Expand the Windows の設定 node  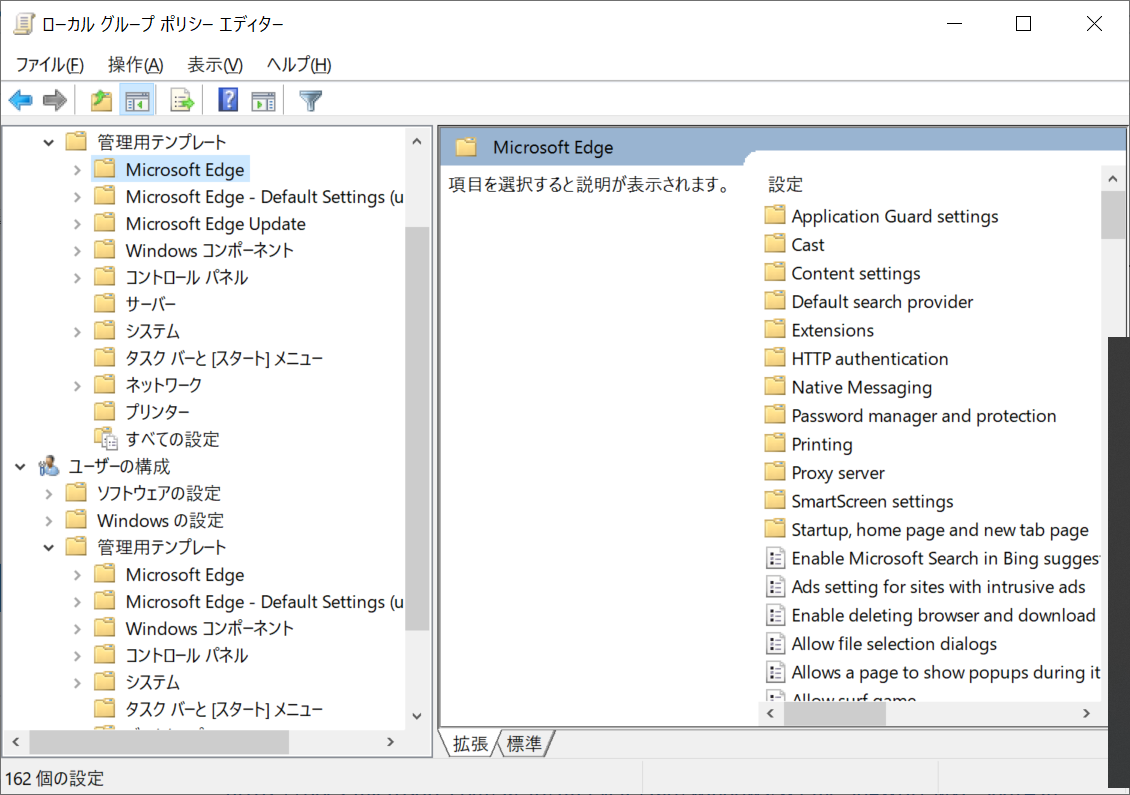click(x=48, y=520)
